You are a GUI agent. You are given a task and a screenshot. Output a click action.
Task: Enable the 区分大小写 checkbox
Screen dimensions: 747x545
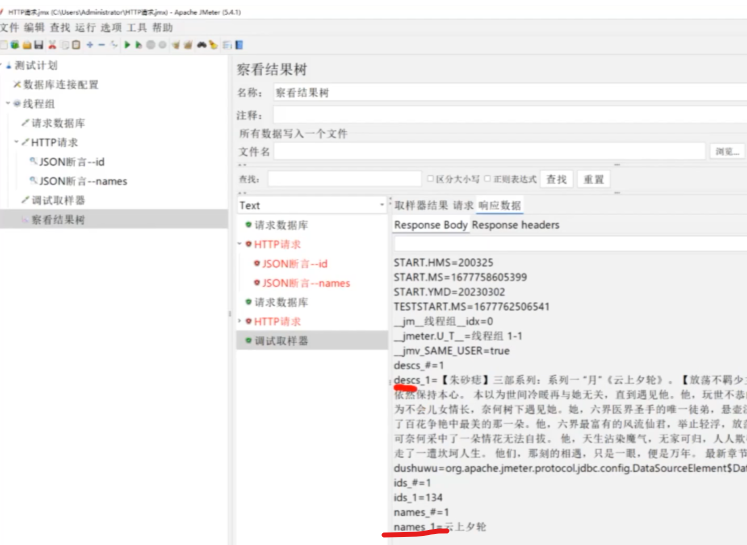(x=430, y=179)
